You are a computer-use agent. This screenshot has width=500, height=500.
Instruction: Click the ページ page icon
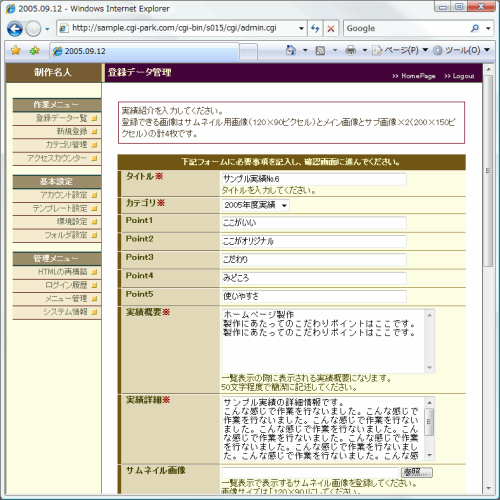[x=377, y=50]
